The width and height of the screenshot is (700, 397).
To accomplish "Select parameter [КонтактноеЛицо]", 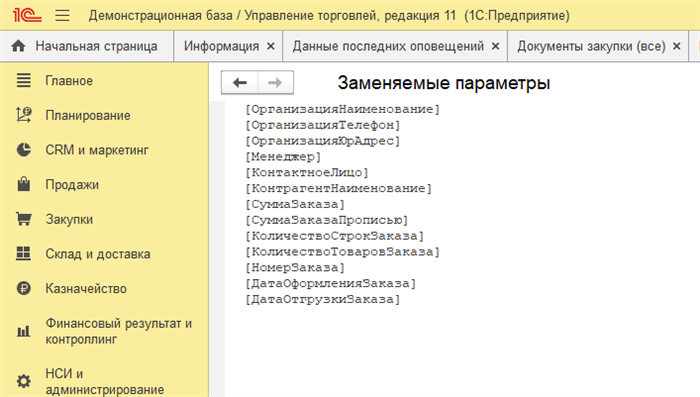I will pos(307,173).
